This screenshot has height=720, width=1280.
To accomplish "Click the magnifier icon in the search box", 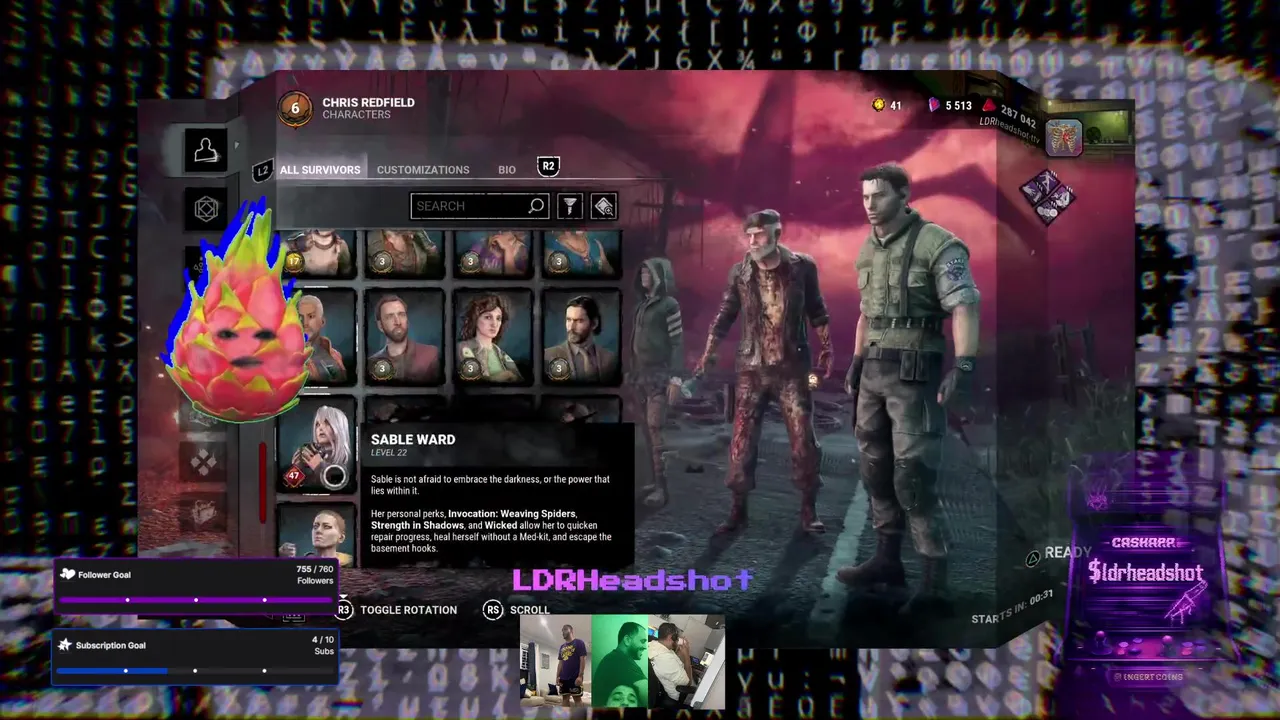I will 537,206.
